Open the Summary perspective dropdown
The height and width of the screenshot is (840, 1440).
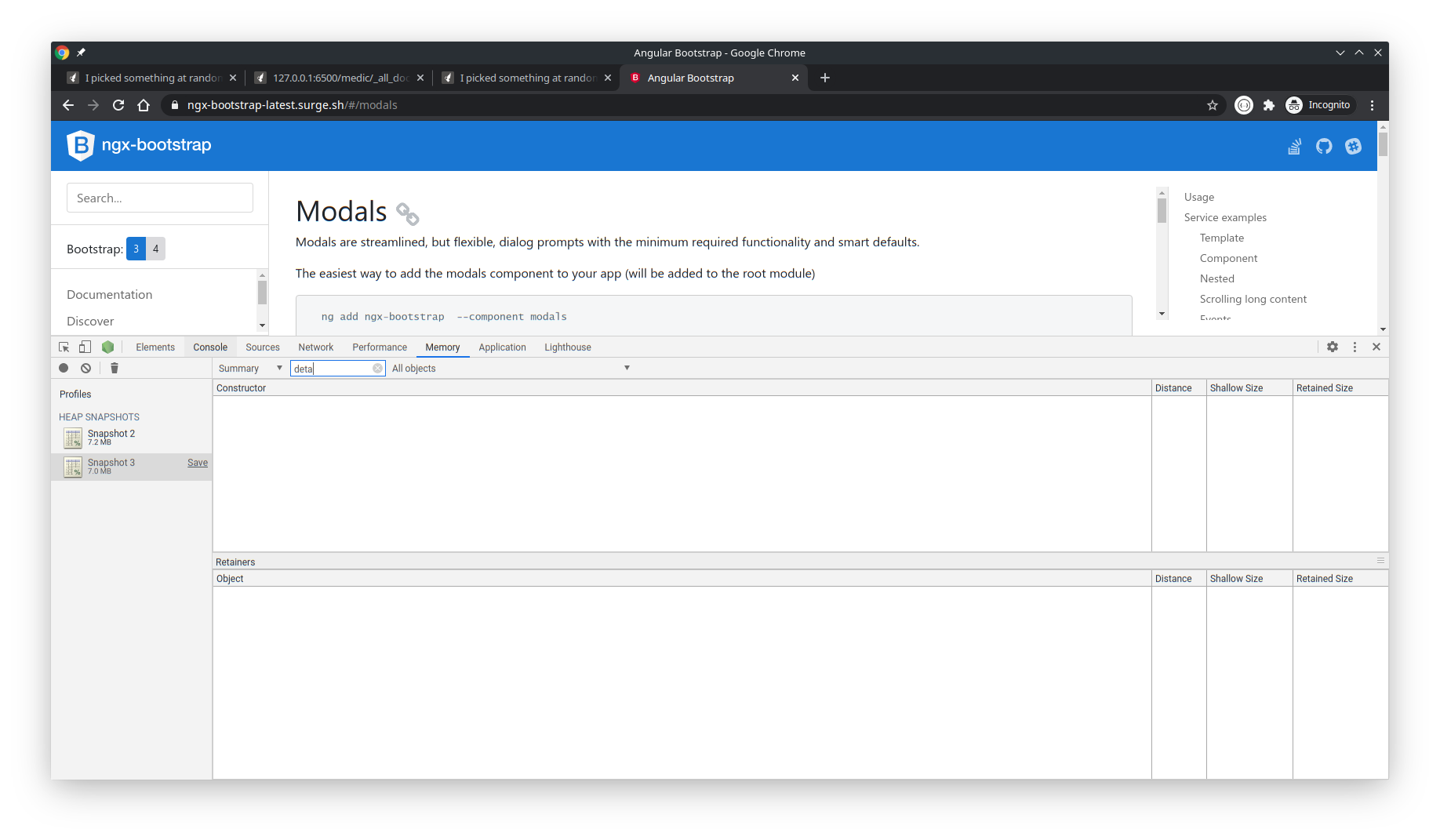click(249, 368)
